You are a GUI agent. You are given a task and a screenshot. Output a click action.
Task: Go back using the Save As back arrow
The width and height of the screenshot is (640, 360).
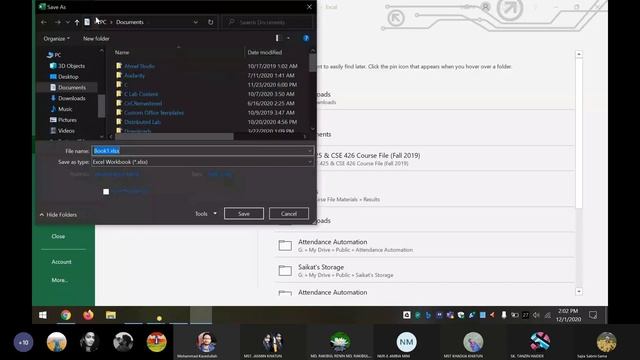pyautogui.click(x=44, y=22)
